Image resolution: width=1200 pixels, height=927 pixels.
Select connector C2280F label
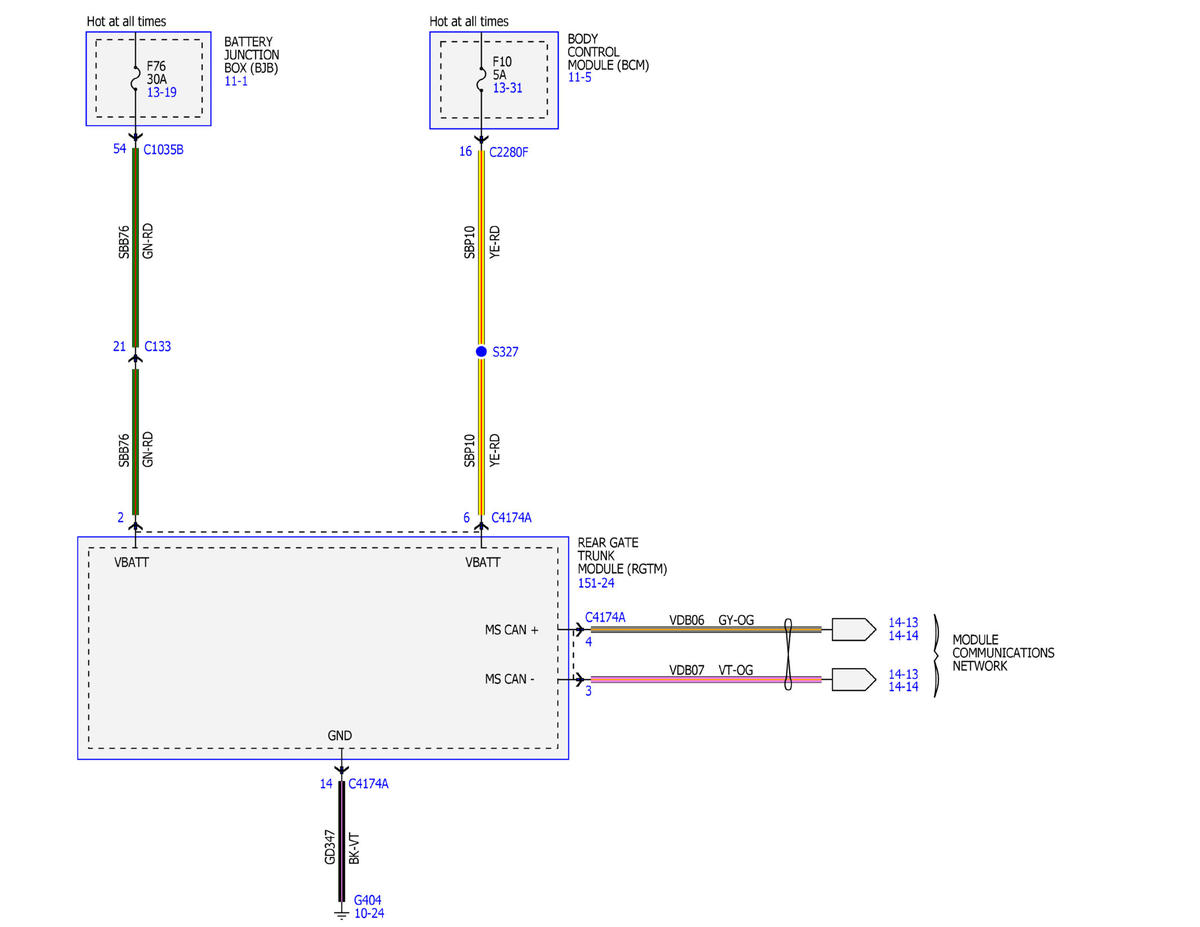click(x=511, y=152)
